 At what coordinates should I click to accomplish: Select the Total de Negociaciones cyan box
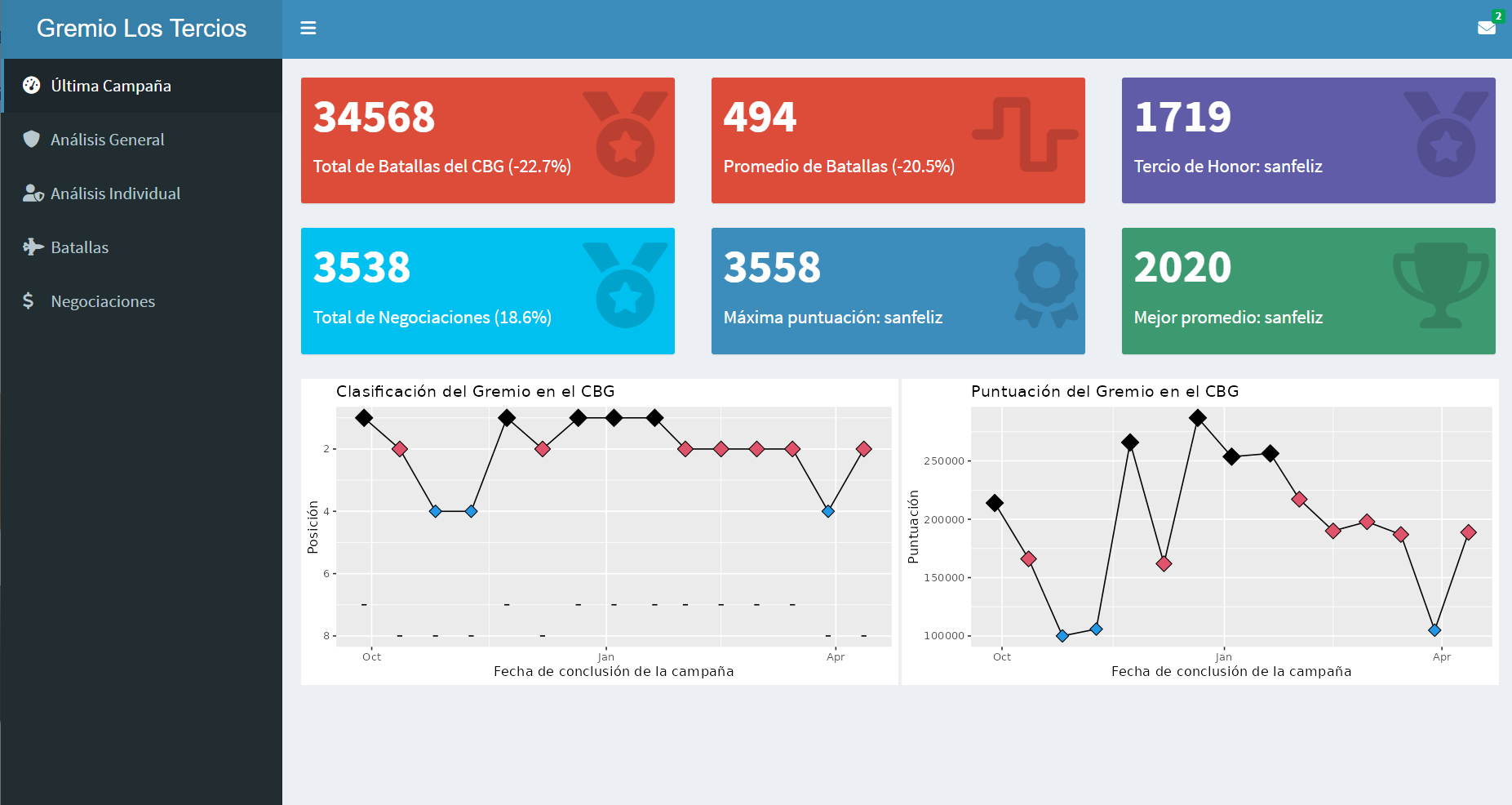pos(487,291)
